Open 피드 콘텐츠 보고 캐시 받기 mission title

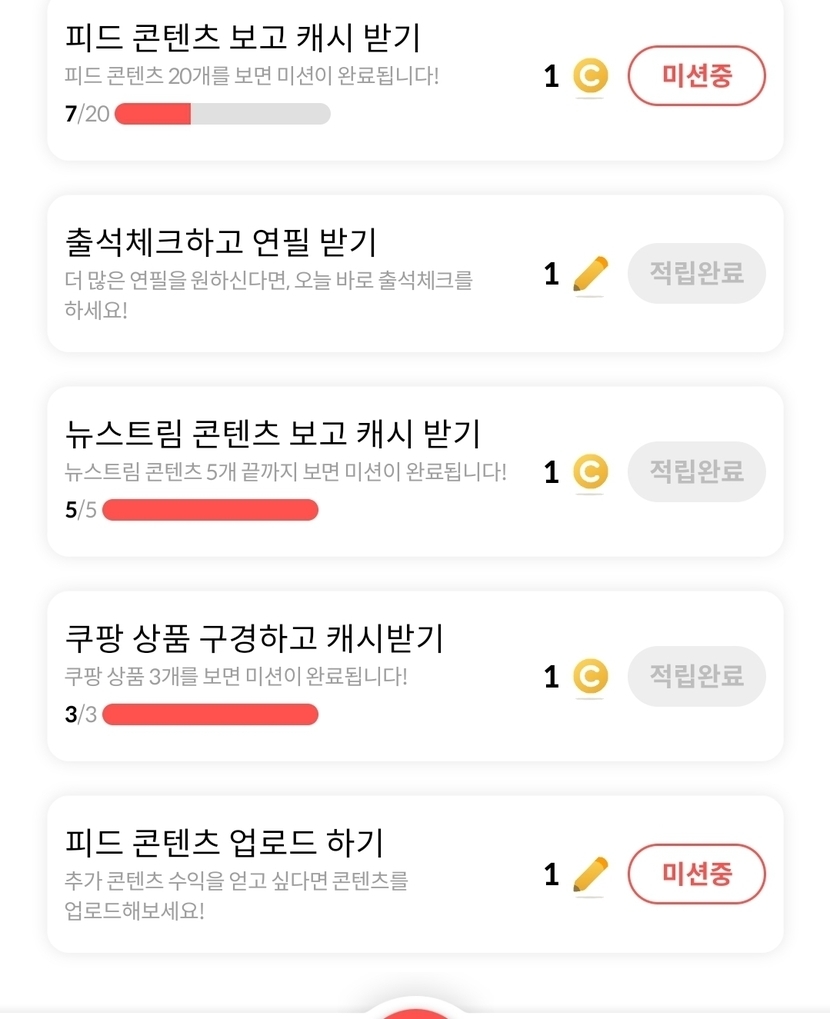click(x=242, y=38)
